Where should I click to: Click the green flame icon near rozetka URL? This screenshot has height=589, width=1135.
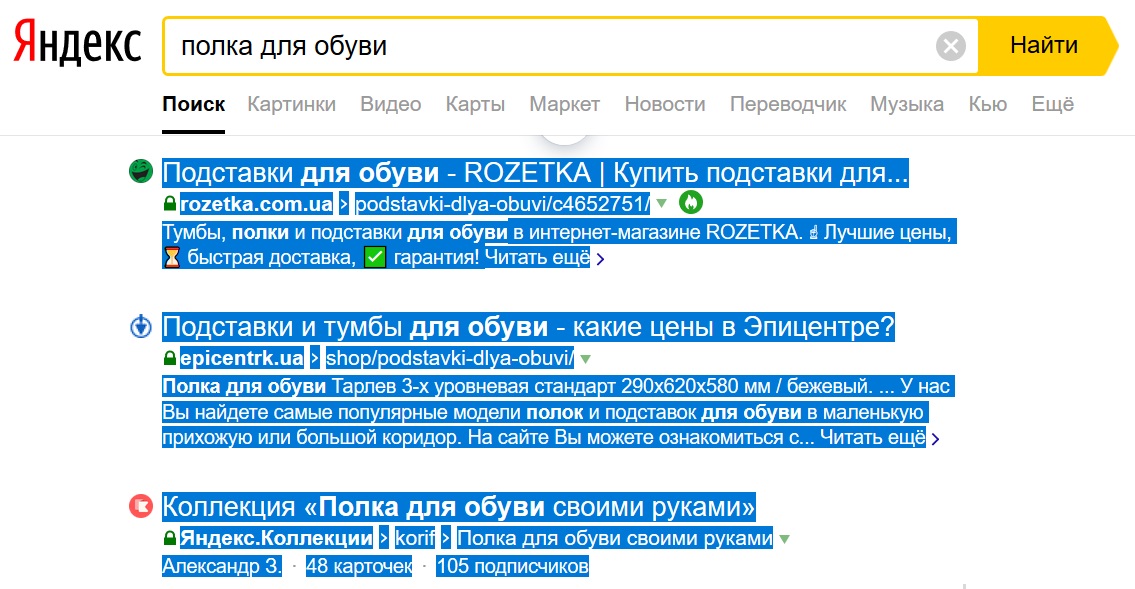pyautogui.click(x=690, y=203)
